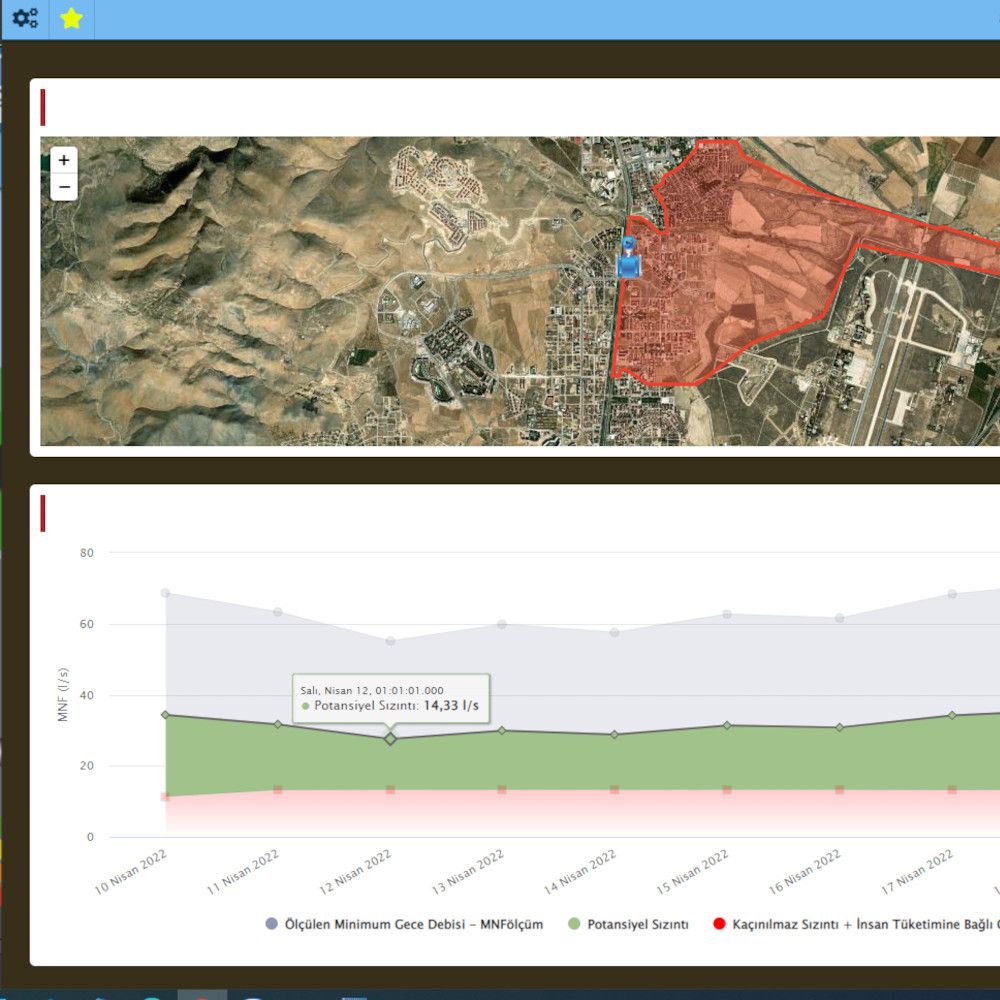The image size is (1000, 1000).
Task: Click the '17 Nisan 2022' axis label
Action: (917, 872)
